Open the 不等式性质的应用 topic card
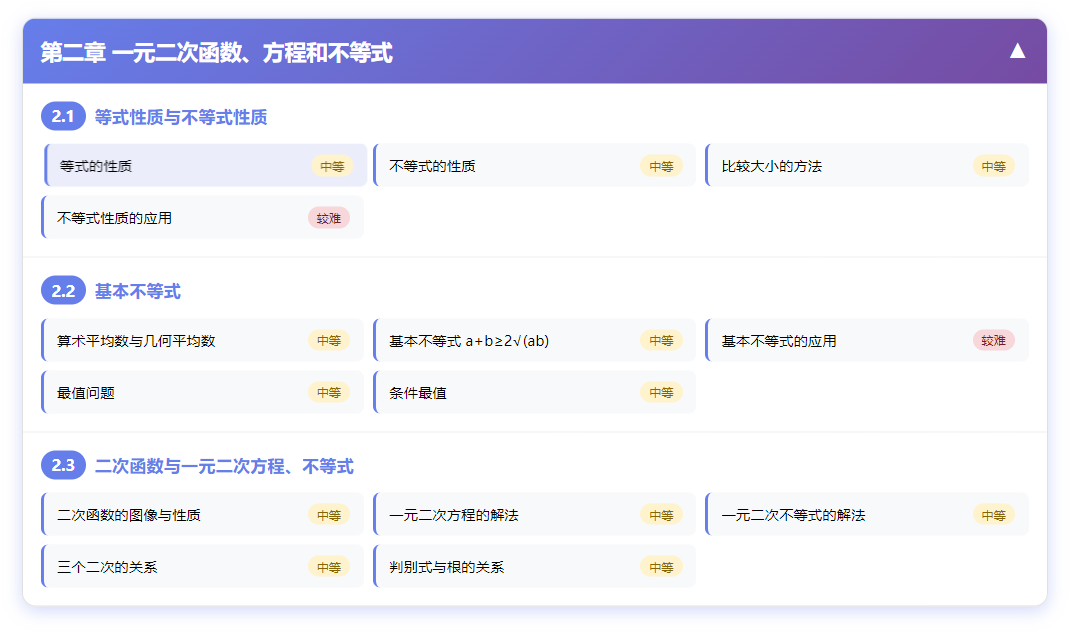Image resolution: width=1069 pixels, height=633 pixels. click(x=202, y=217)
